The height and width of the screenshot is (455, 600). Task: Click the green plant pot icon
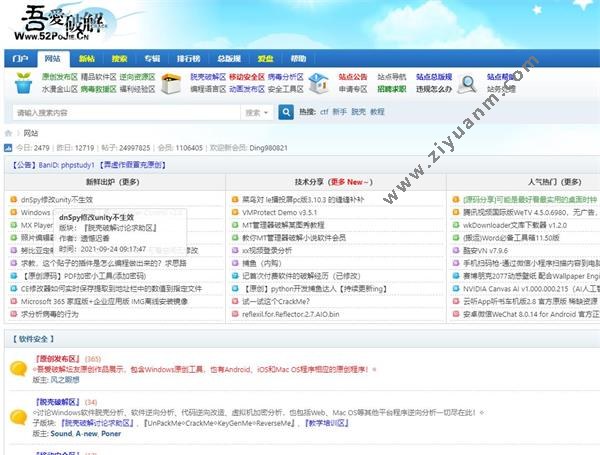coord(23,83)
